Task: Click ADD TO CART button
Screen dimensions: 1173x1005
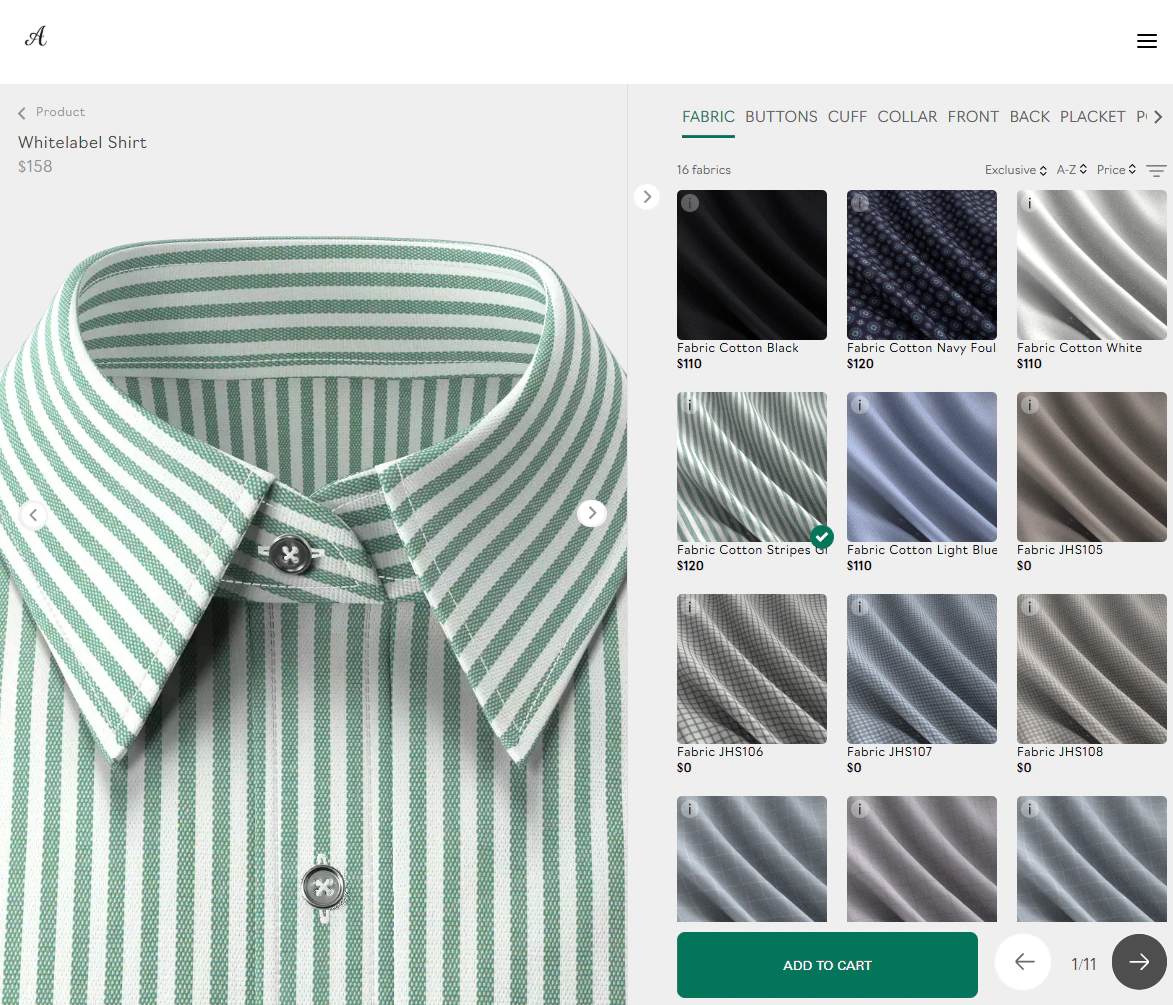Action: [827, 965]
